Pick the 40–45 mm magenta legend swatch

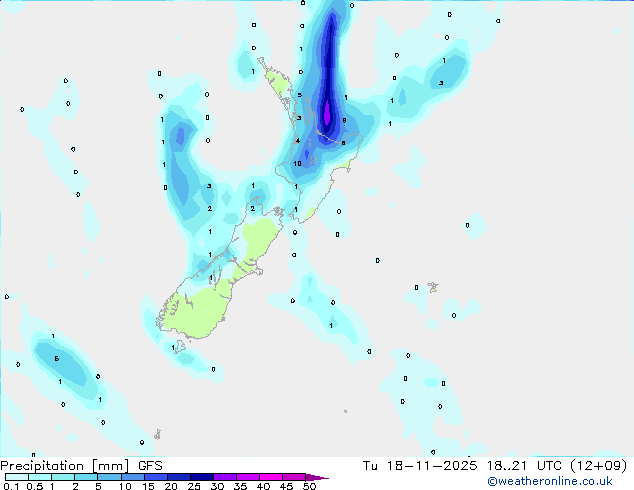click(271, 477)
